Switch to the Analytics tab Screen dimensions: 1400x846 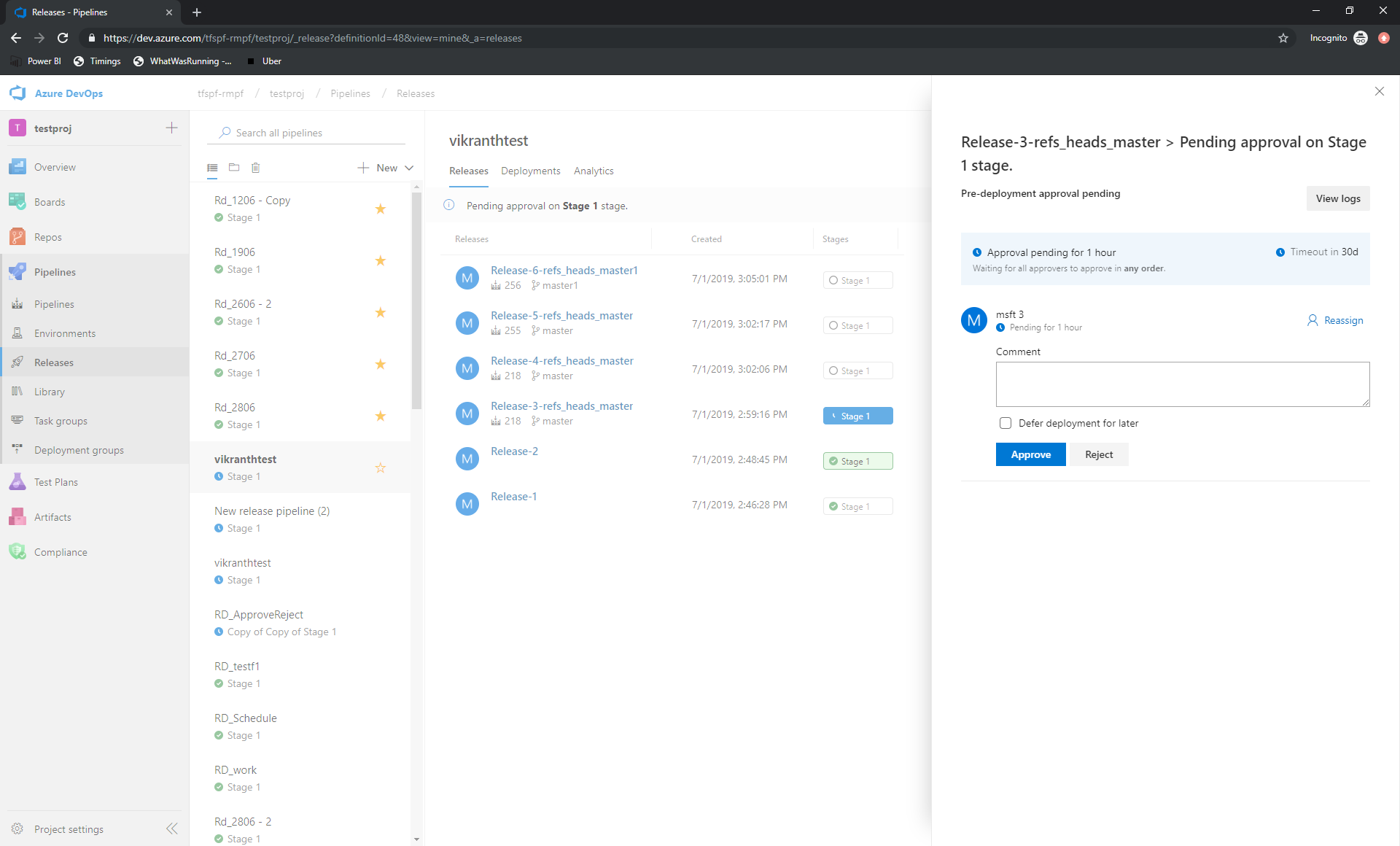(594, 170)
